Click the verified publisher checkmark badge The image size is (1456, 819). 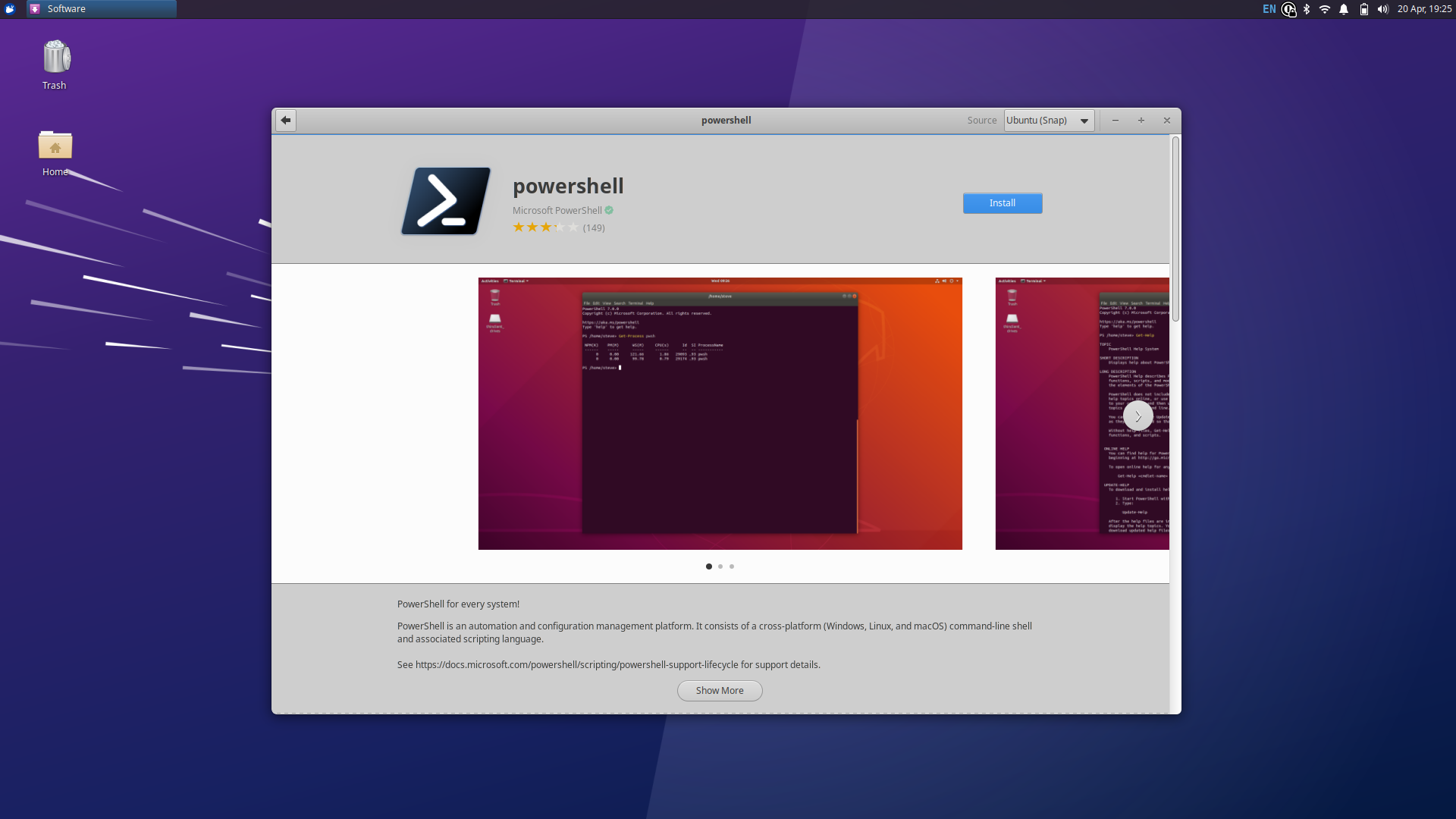pos(610,210)
